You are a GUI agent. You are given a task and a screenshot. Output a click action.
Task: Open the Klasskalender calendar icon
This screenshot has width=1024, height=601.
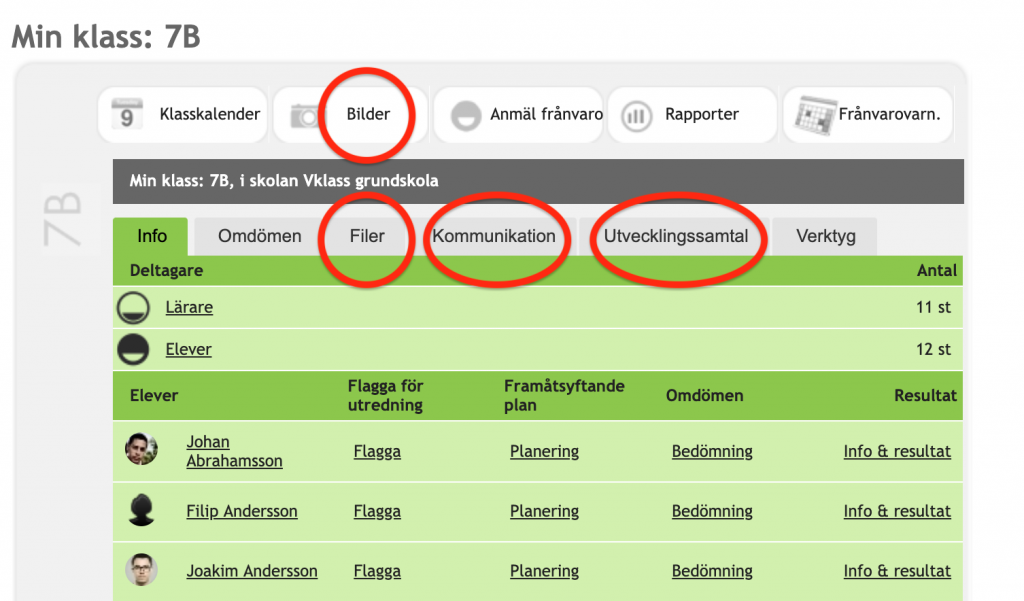coord(127,114)
